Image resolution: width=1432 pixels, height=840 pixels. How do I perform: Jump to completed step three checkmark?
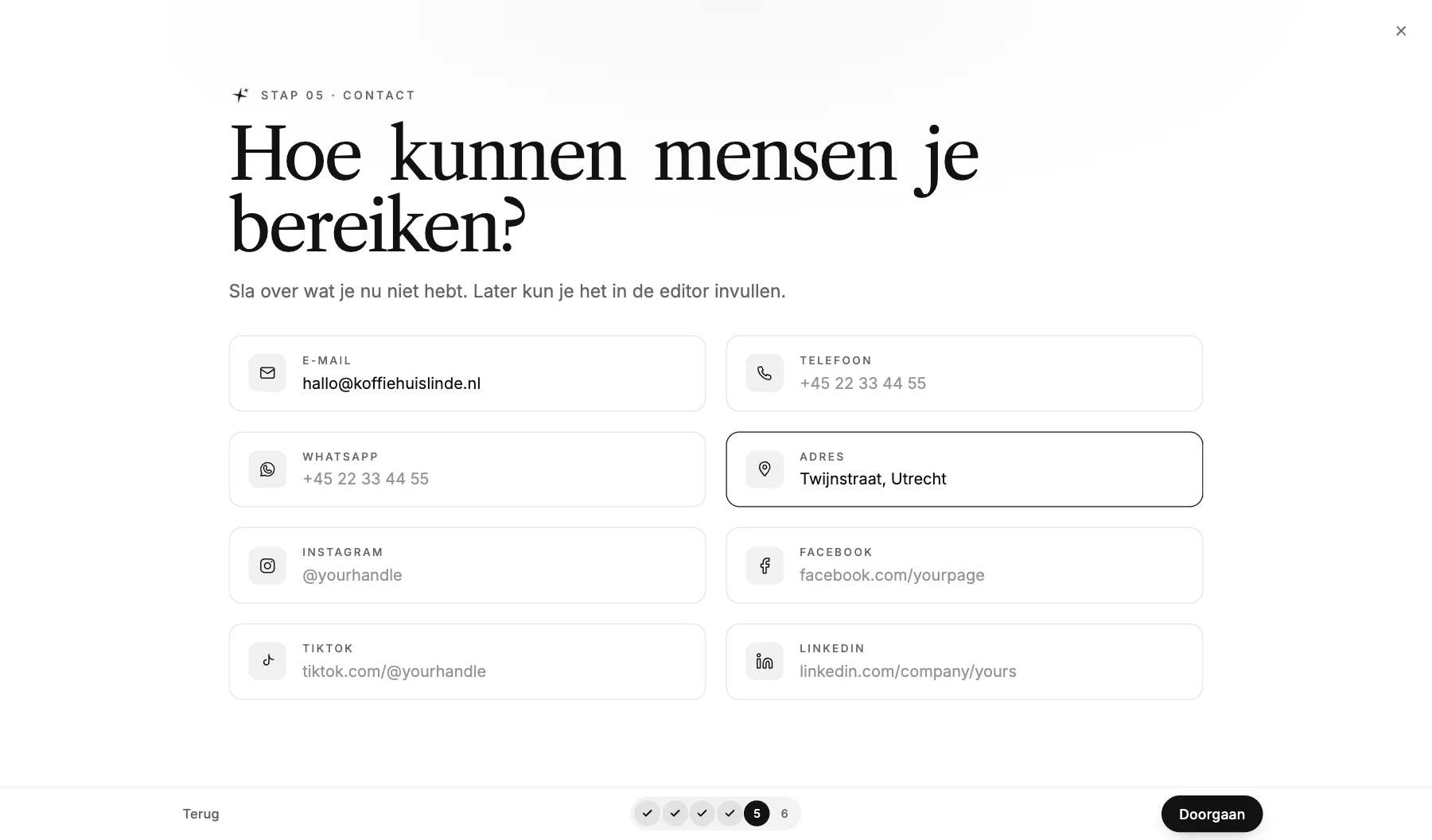702,813
